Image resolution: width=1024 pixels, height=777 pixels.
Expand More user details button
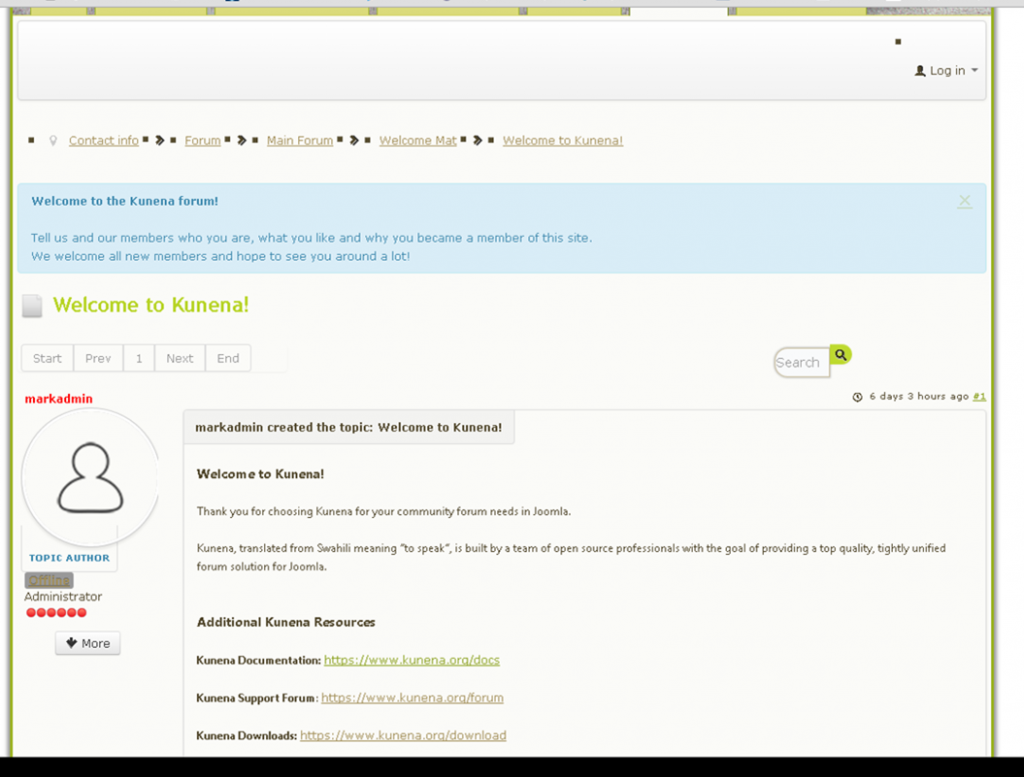[88, 643]
